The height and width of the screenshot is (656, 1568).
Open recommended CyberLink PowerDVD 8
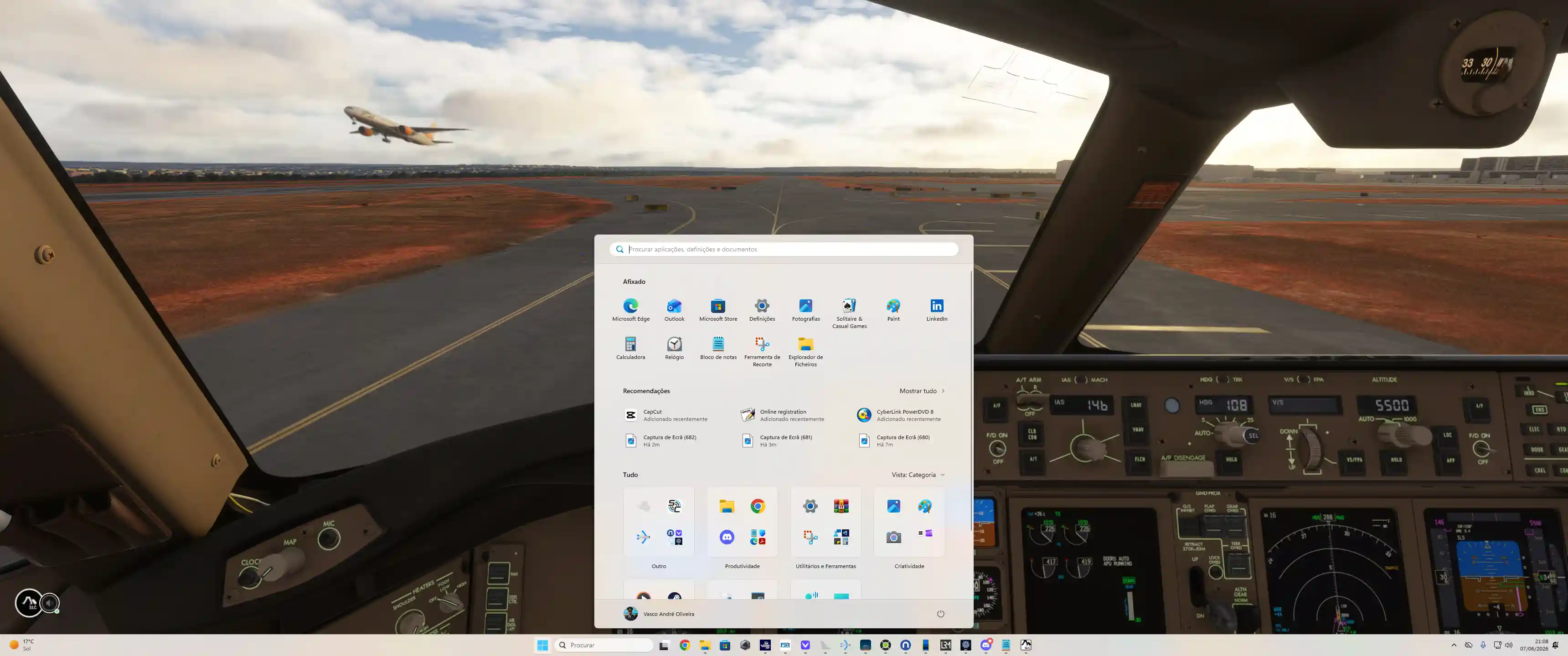pos(900,415)
